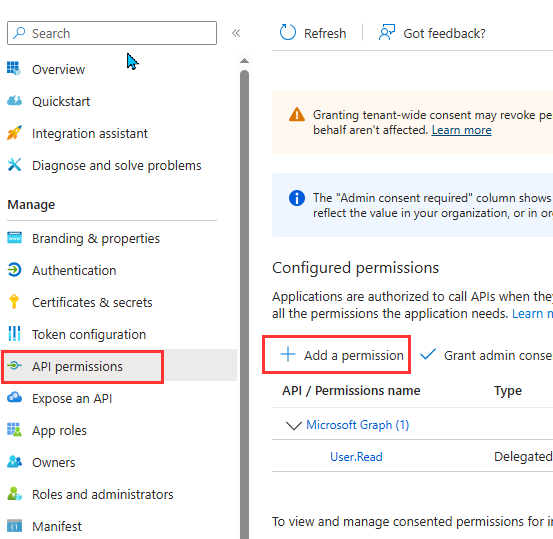Click the Token configuration bars icon
553x539 pixels.
coord(14,334)
